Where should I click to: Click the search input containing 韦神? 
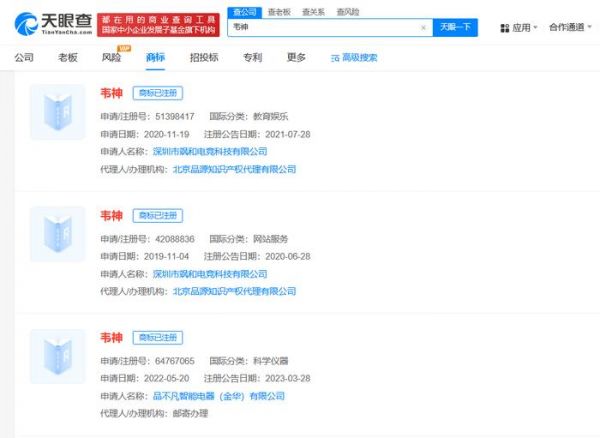click(x=320, y=28)
